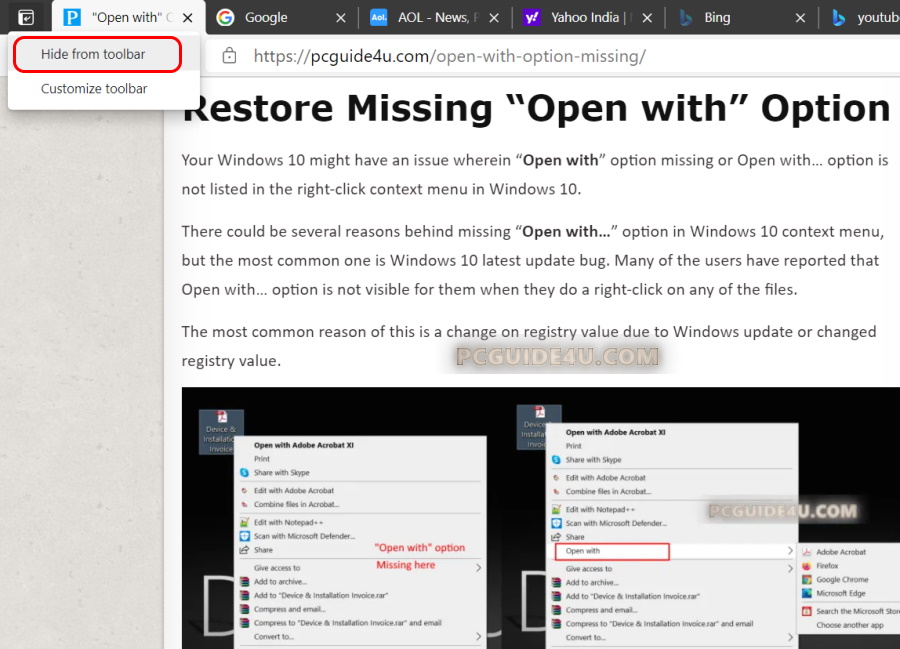Image resolution: width=900 pixels, height=649 pixels.
Task: Switch to the Bing tab
Action: [x=730, y=18]
